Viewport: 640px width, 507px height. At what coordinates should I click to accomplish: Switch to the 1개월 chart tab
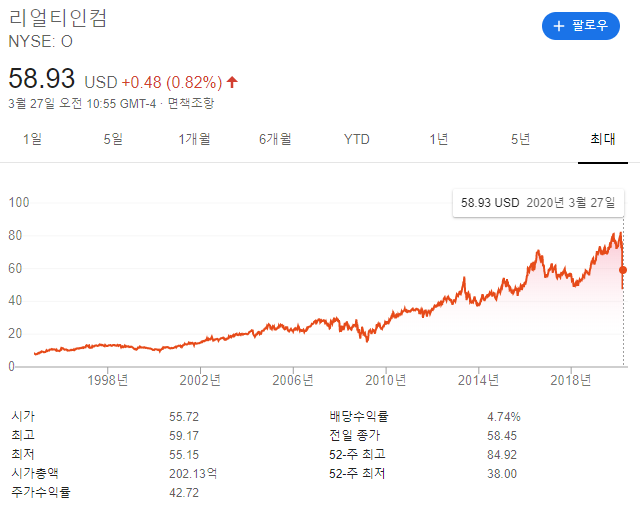tap(194, 139)
